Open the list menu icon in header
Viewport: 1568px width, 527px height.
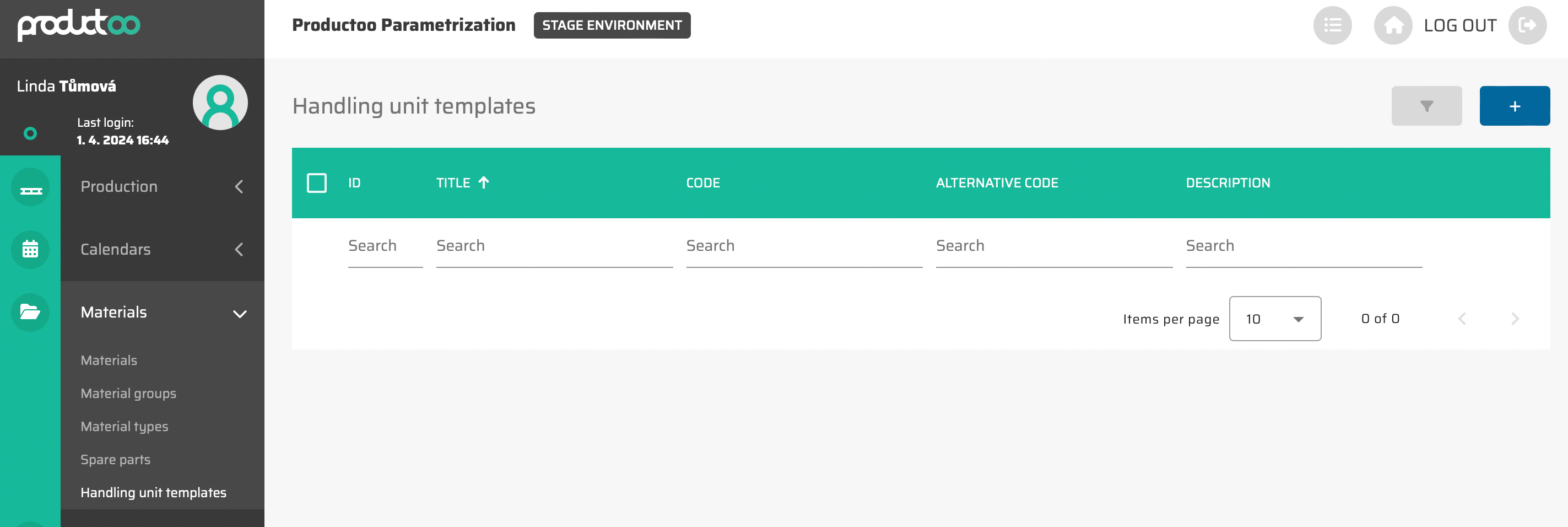coord(1332,25)
